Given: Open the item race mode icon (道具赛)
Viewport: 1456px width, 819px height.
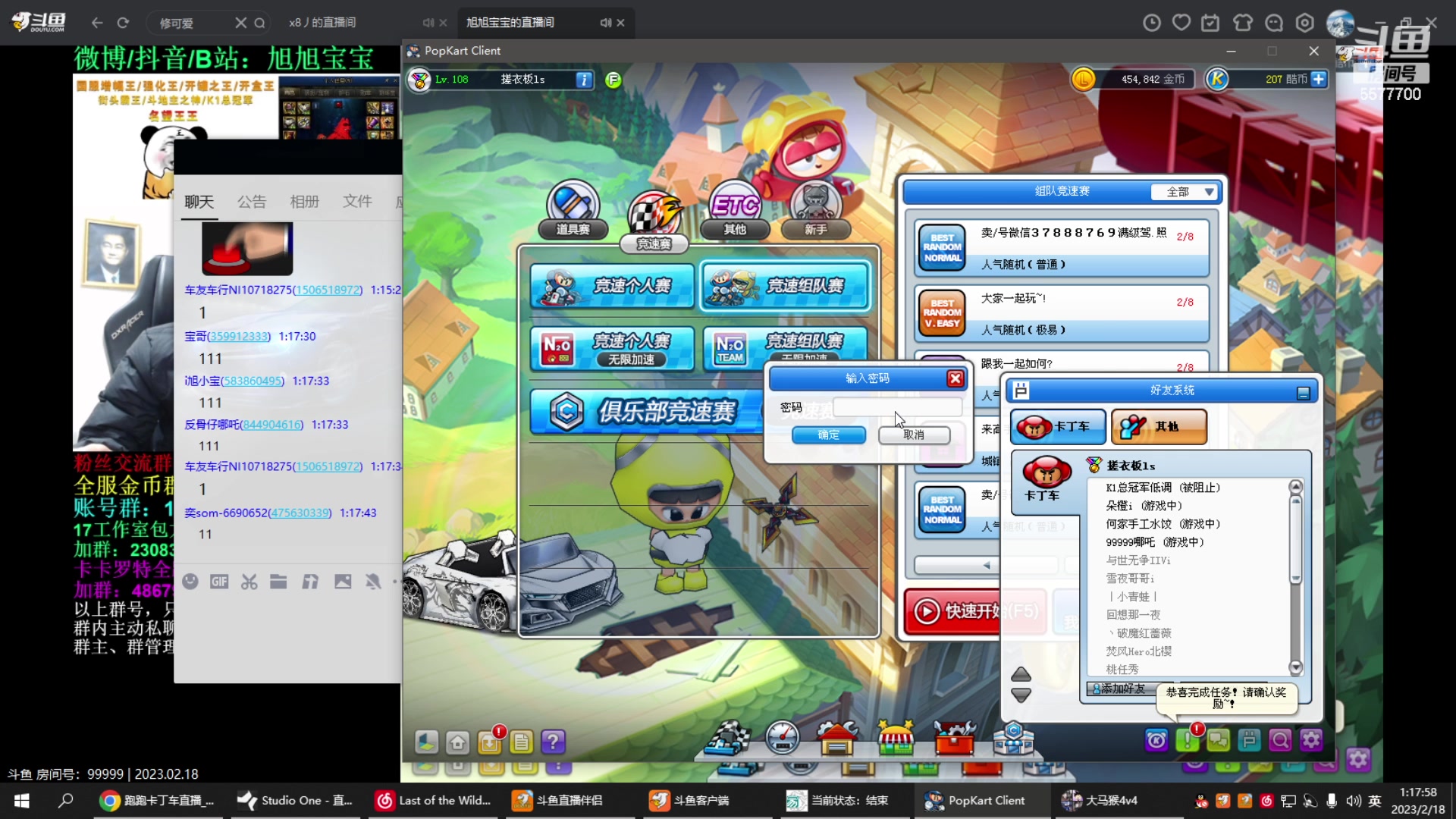Looking at the screenshot, I should (573, 210).
